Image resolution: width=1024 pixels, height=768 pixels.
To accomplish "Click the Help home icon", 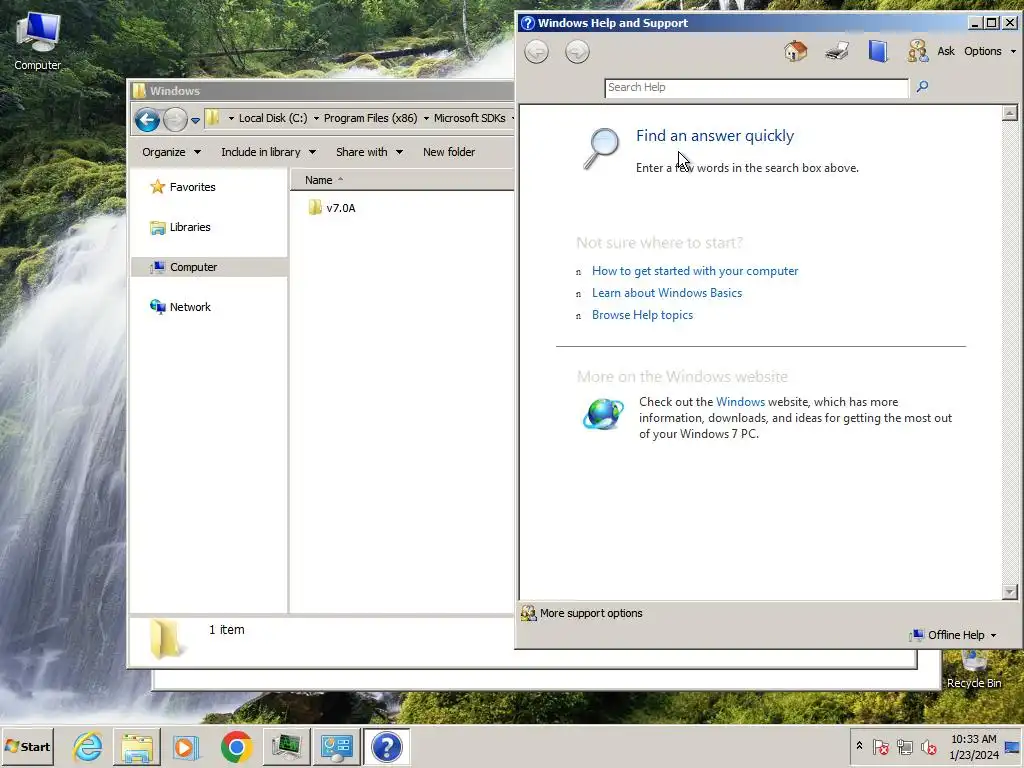I will coord(795,51).
